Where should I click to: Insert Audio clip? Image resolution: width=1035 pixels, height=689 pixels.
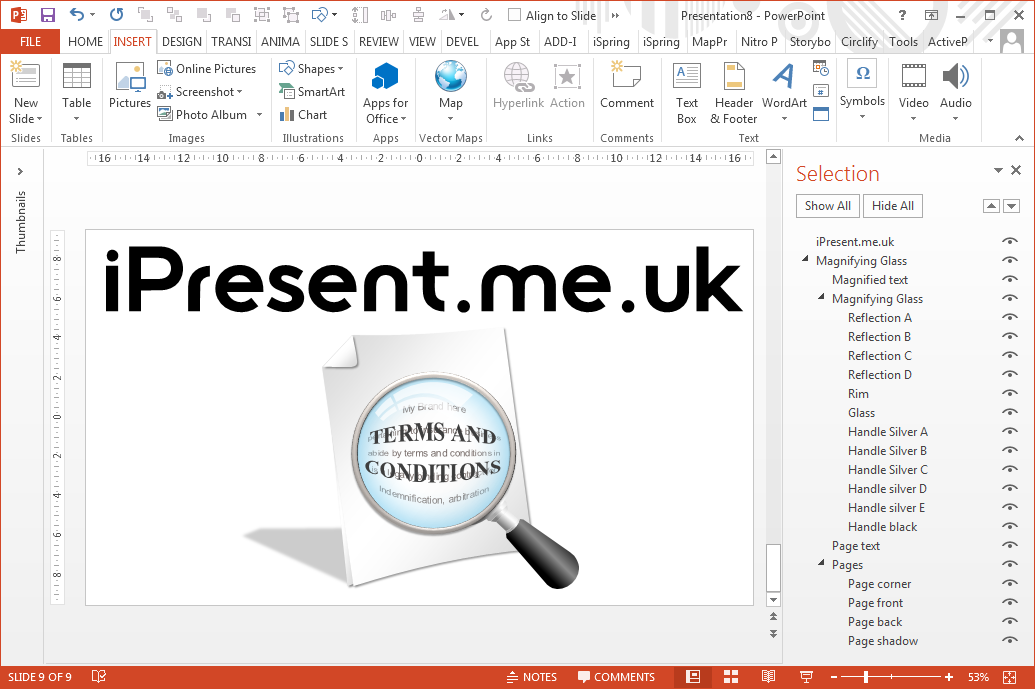(956, 92)
